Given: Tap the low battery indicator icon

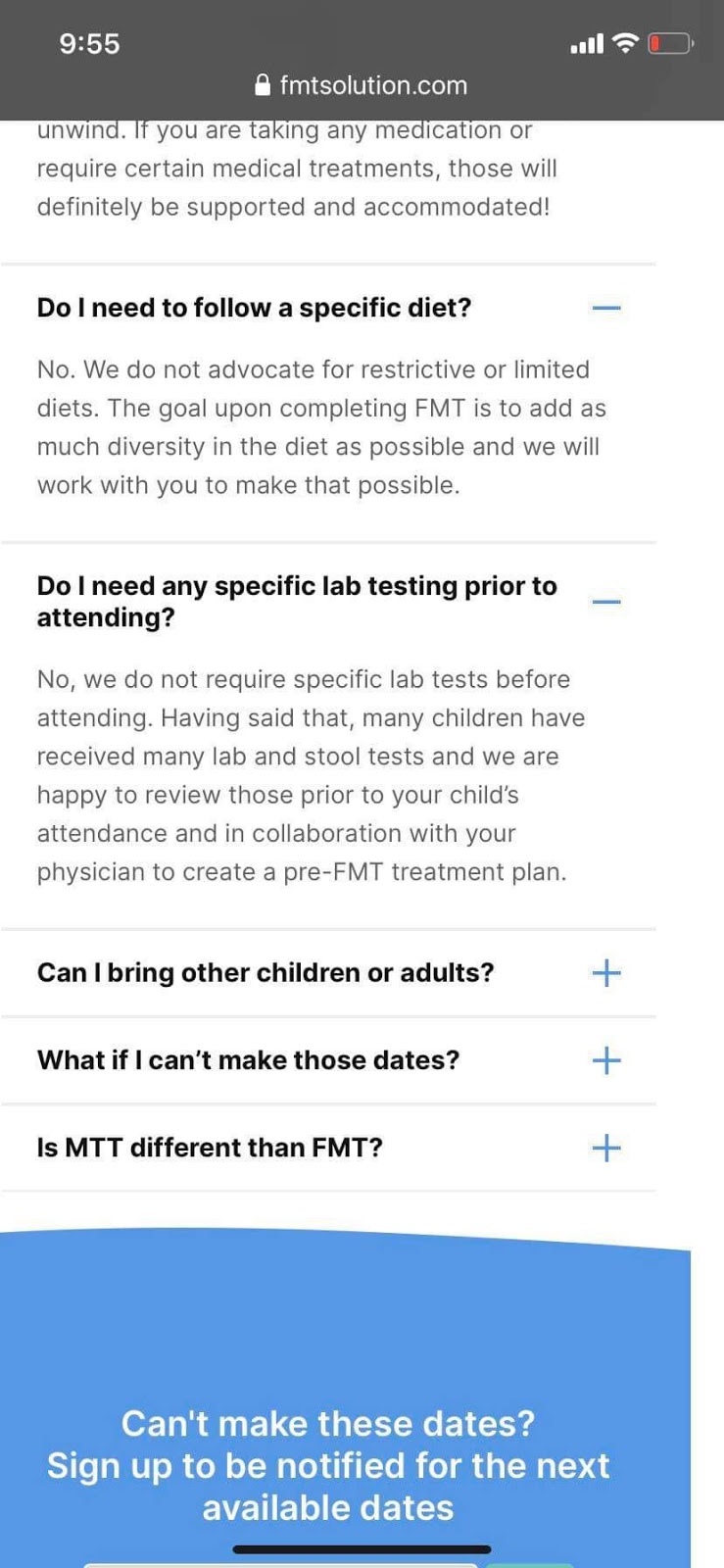Looking at the screenshot, I should pos(670,43).
